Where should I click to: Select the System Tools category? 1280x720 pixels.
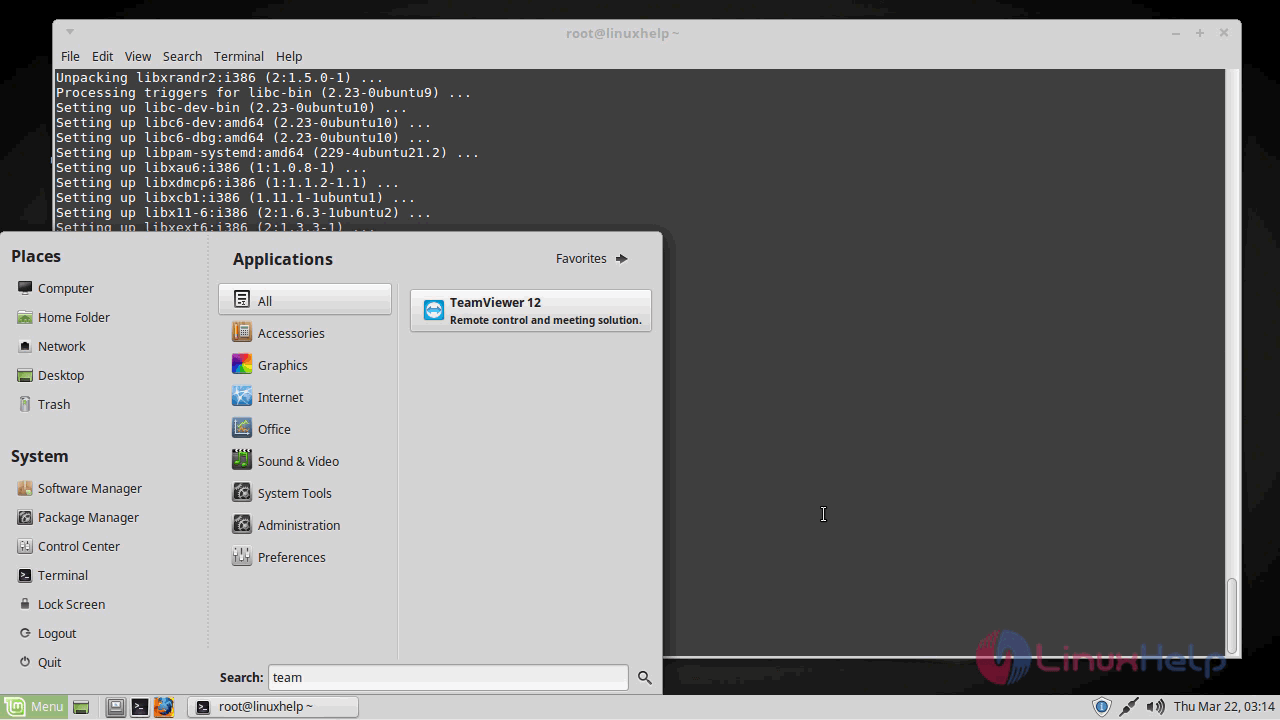coord(305,493)
